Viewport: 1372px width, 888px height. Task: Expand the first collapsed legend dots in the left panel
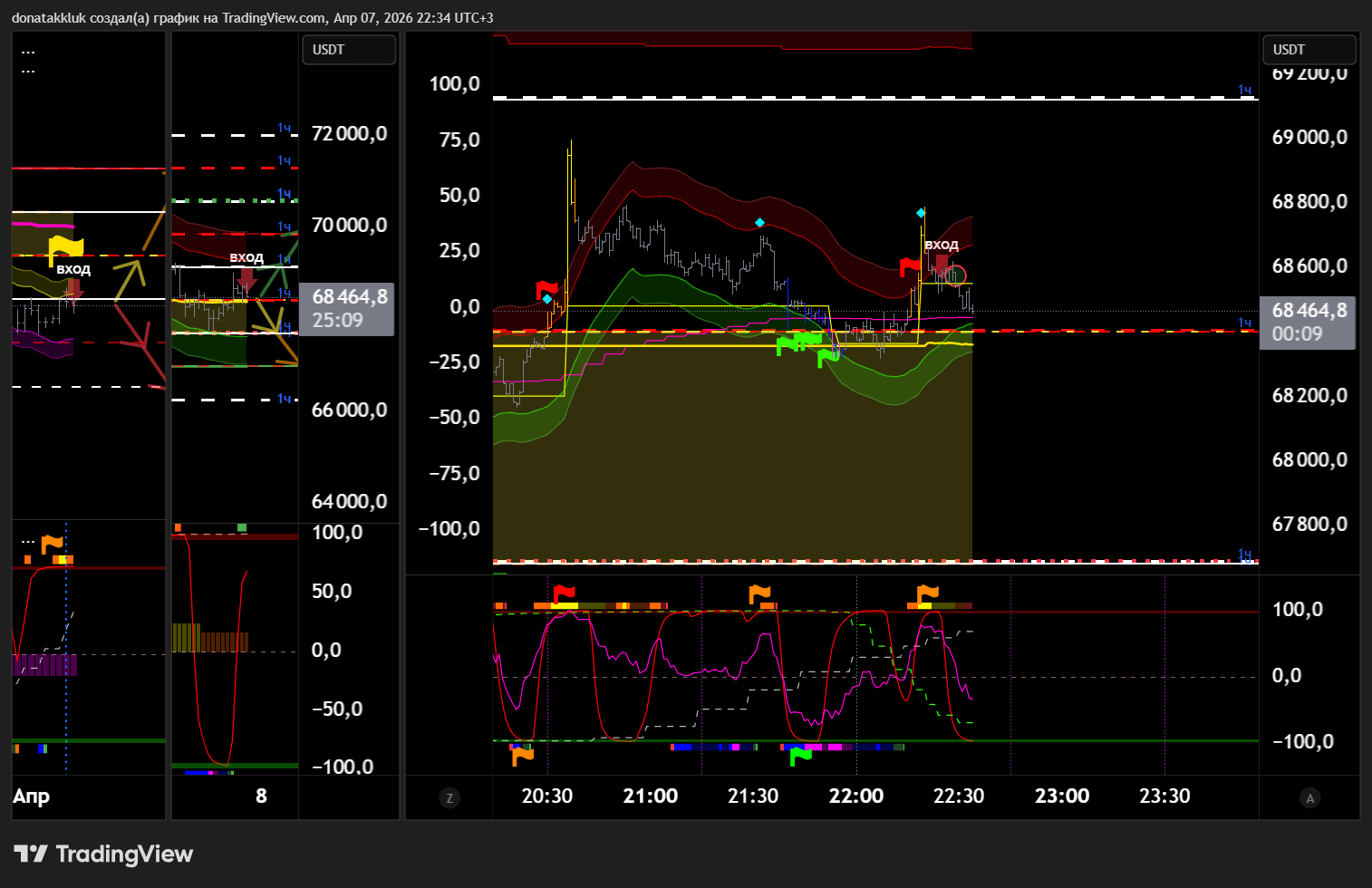coord(28,53)
